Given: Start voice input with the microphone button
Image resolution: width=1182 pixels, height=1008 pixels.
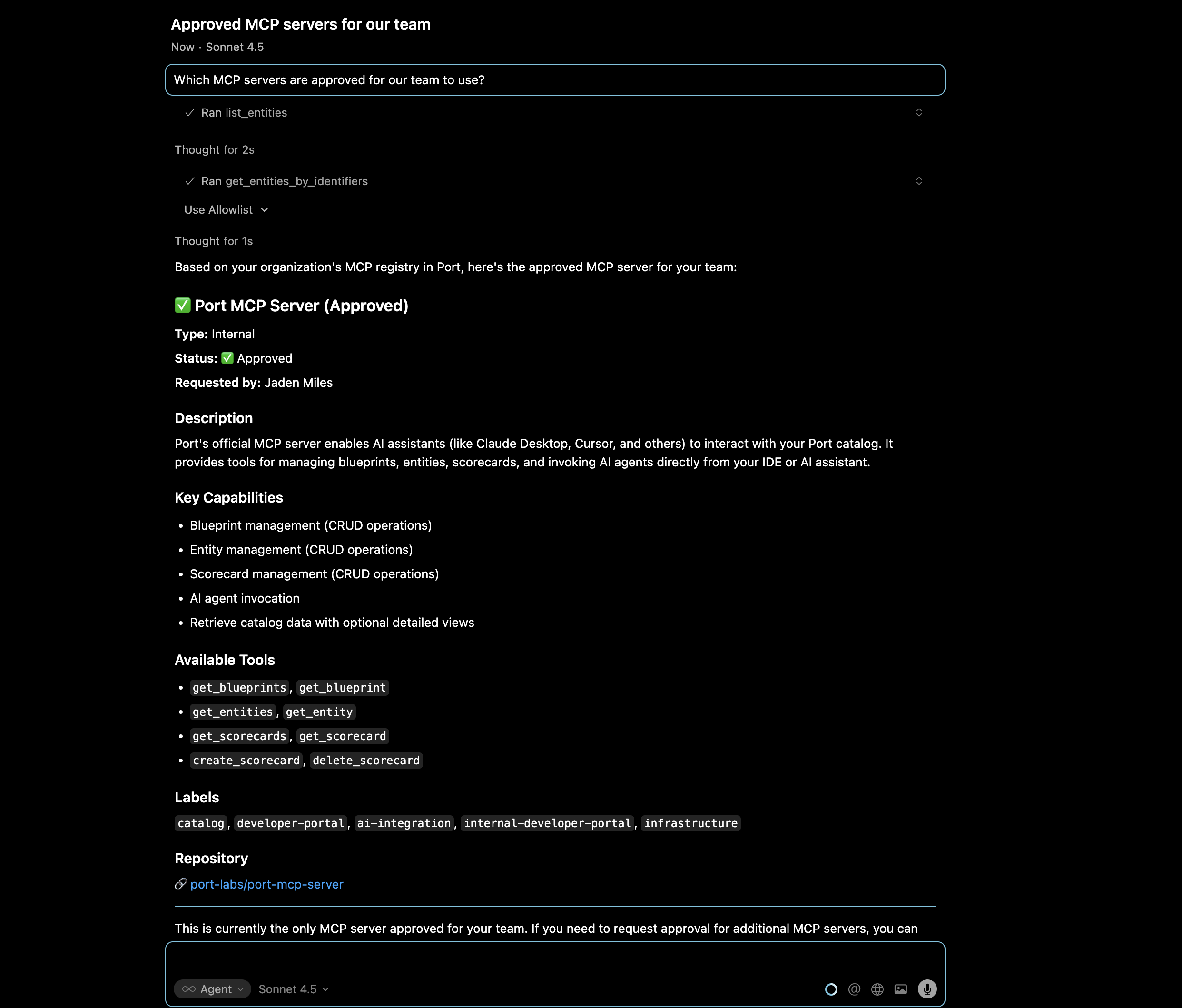Looking at the screenshot, I should click(x=927, y=989).
